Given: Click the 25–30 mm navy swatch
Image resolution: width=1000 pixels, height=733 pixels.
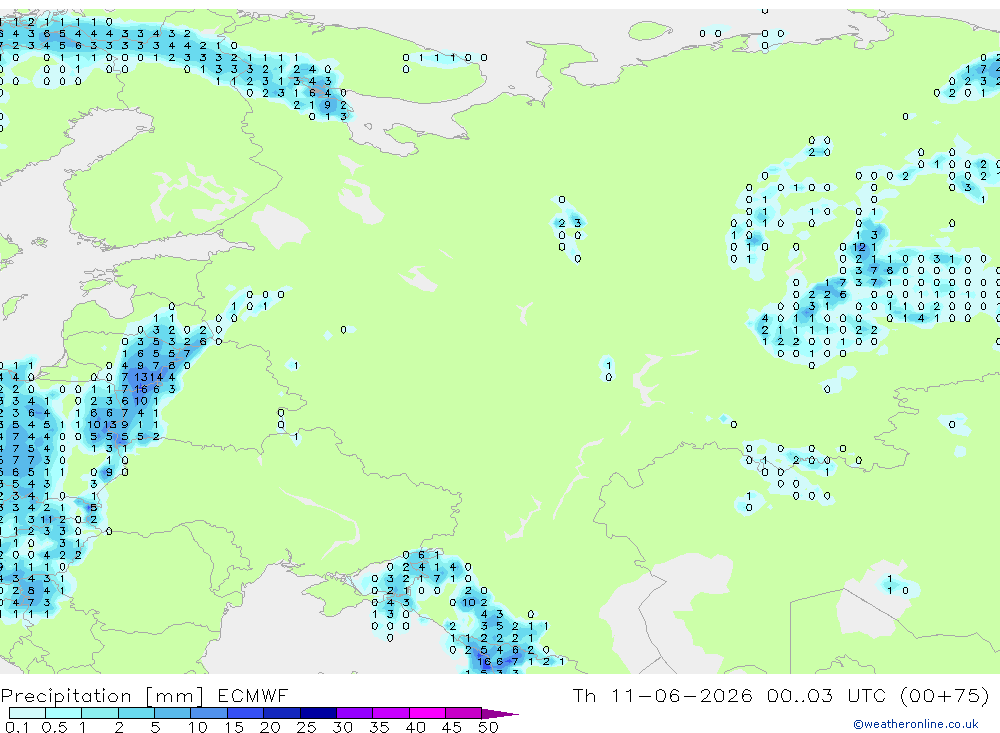Looking at the screenshot, I should click(318, 713).
